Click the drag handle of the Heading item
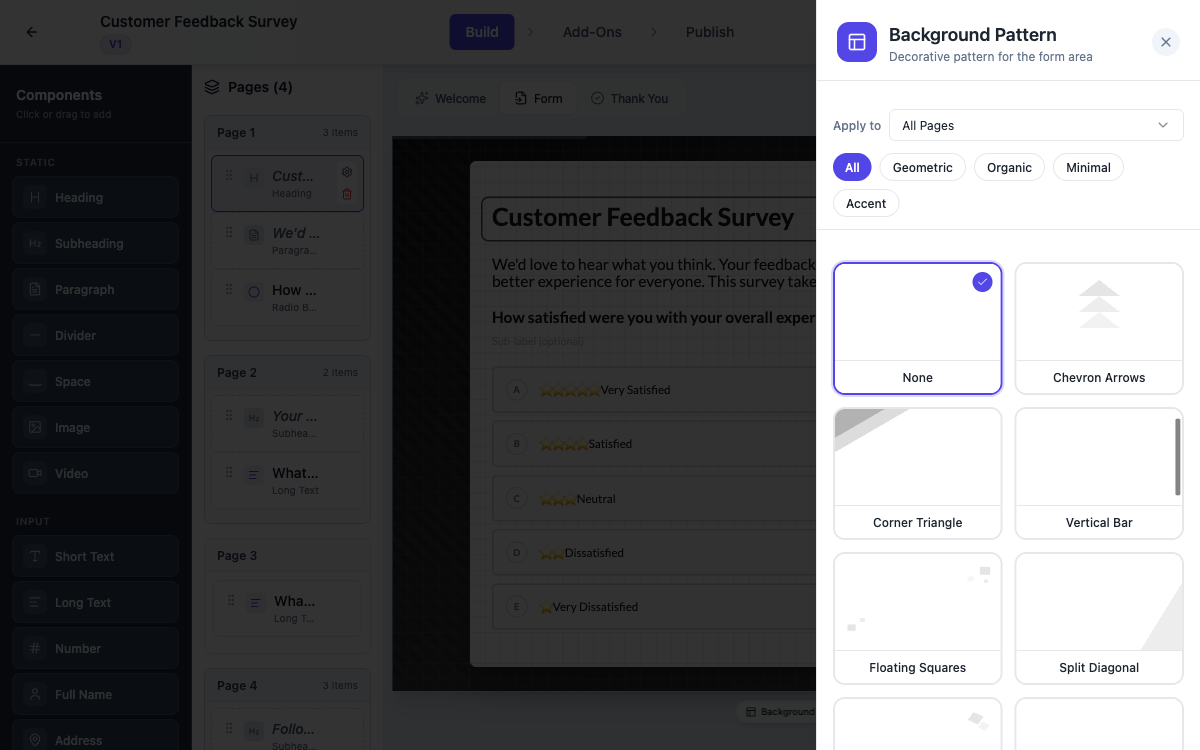 click(x=229, y=176)
